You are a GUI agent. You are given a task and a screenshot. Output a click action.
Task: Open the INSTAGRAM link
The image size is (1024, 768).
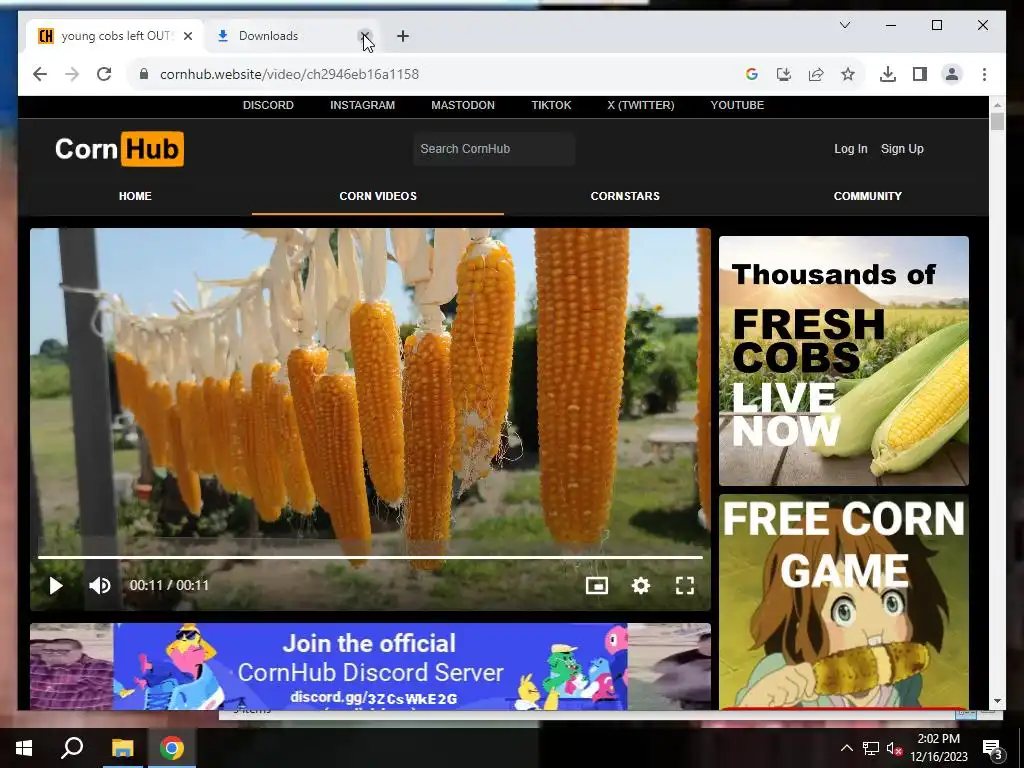click(x=362, y=105)
